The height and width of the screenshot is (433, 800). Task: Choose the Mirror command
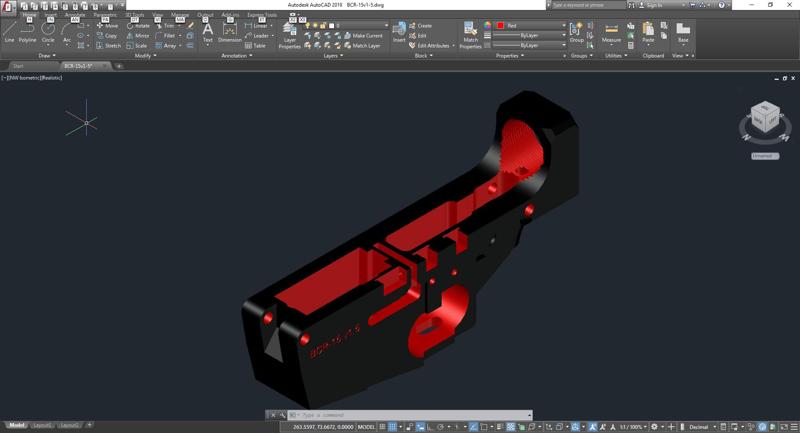coord(138,36)
